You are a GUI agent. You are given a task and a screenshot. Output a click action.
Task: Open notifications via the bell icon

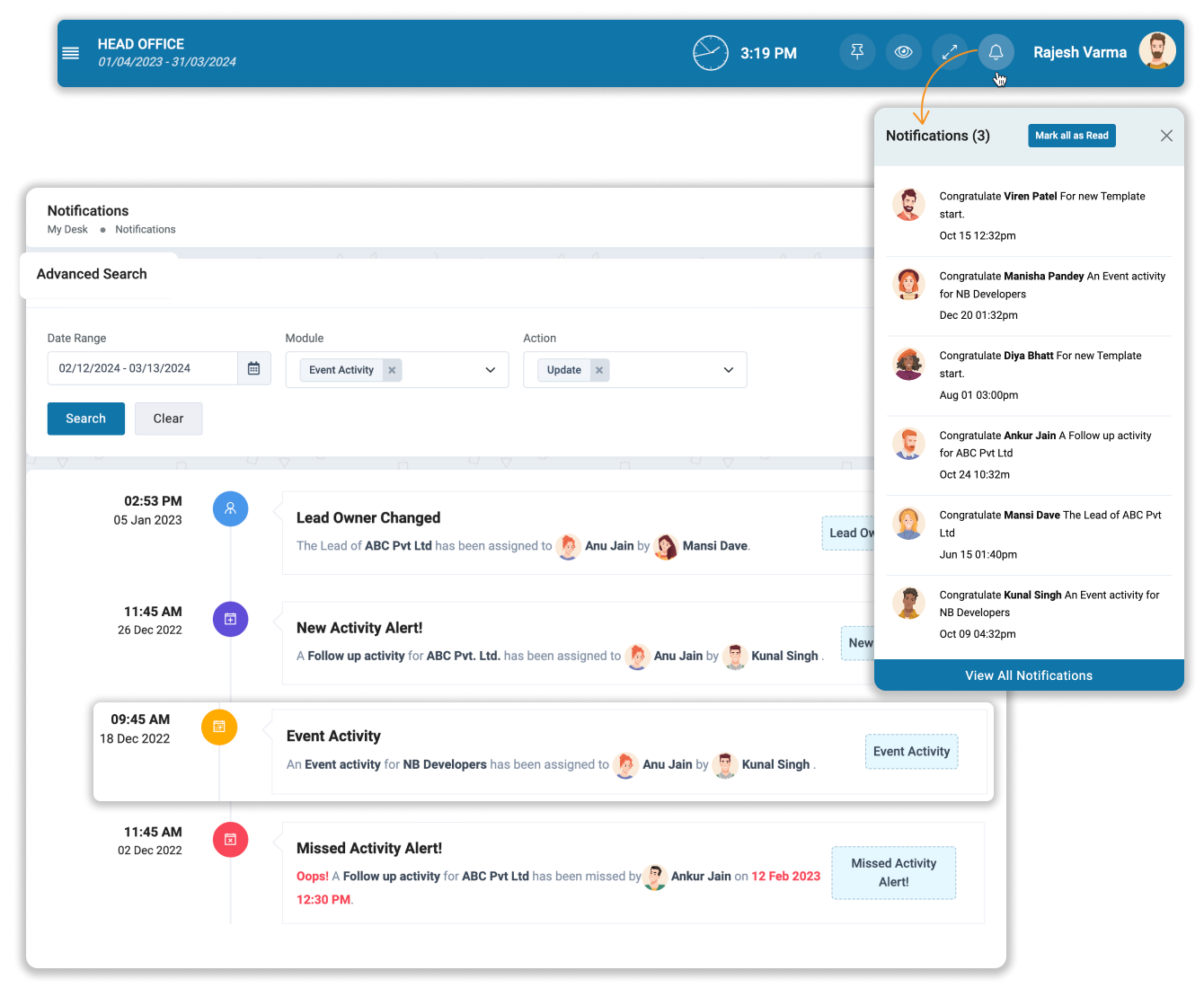[996, 52]
